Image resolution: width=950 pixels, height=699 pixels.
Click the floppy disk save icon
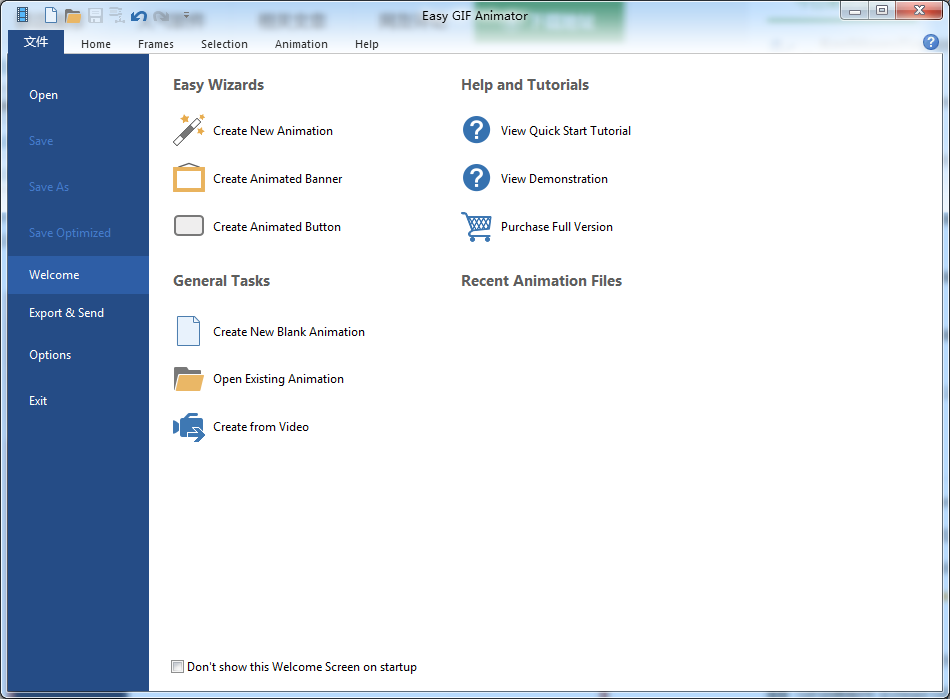tap(95, 15)
